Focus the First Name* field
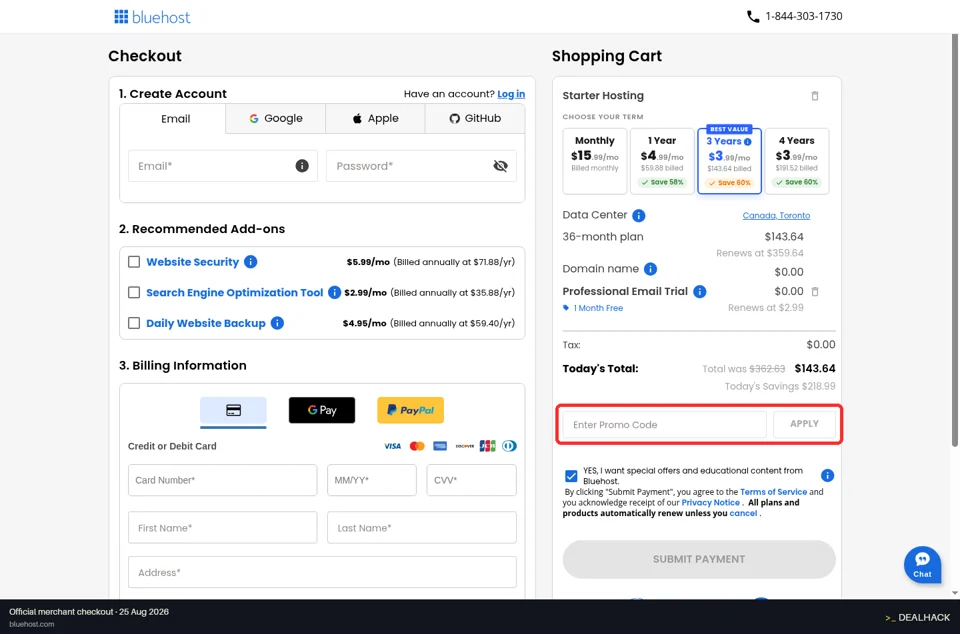 click(x=223, y=528)
